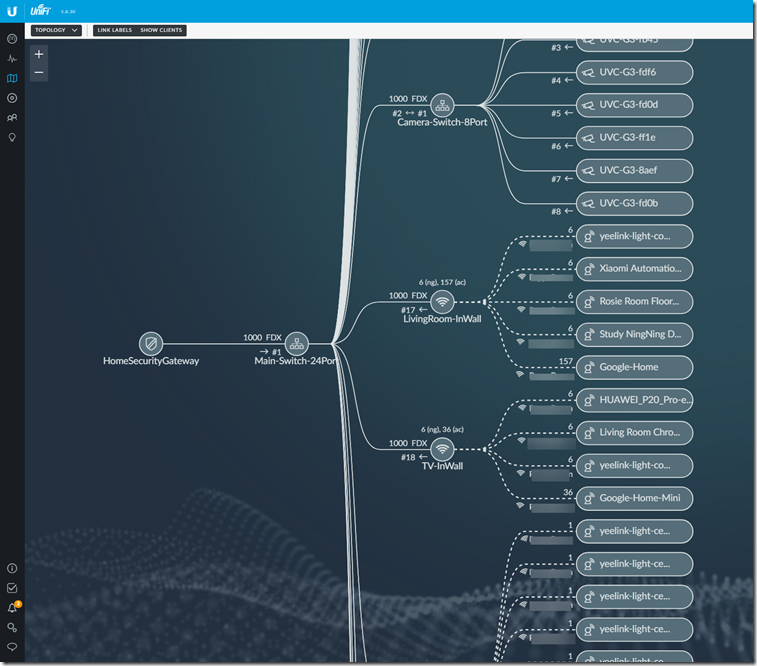This screenshot has width=757, height=666.
Task: Open the info circle icon in sidebar
Action: click(x=12, y=569)
